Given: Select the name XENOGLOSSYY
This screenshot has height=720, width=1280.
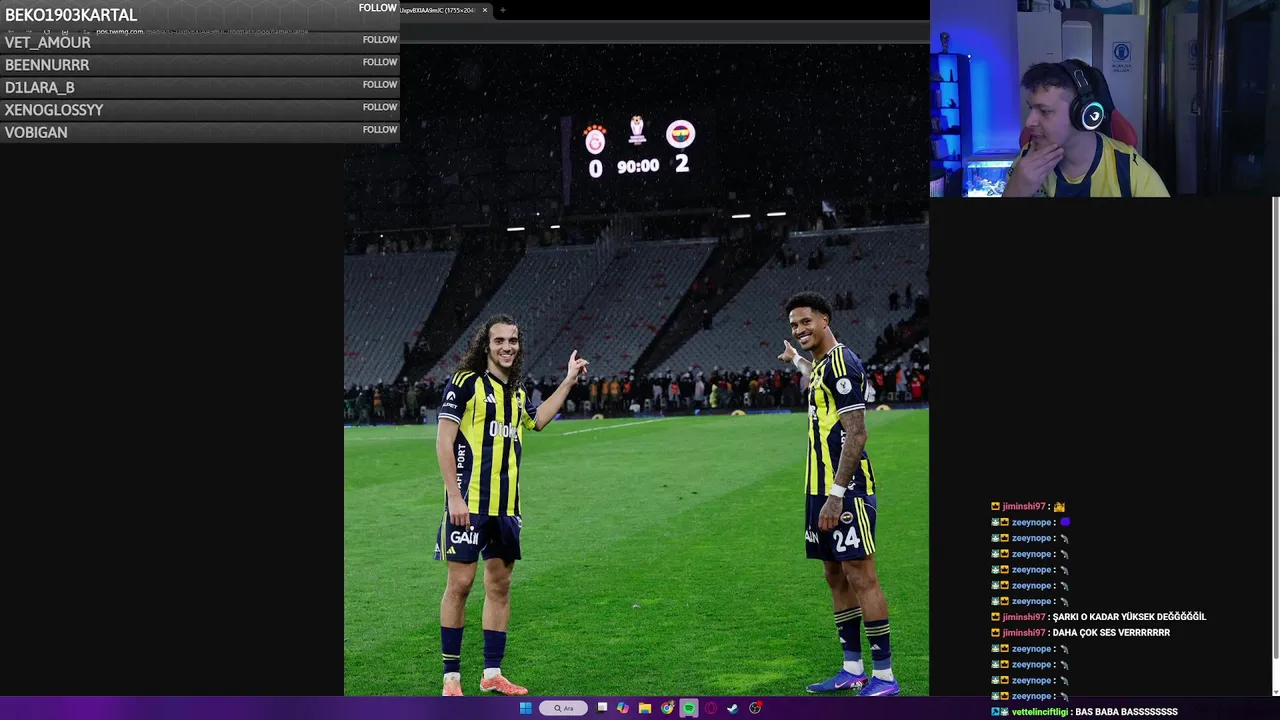Looking at the screenshot, I should [54, 110].
